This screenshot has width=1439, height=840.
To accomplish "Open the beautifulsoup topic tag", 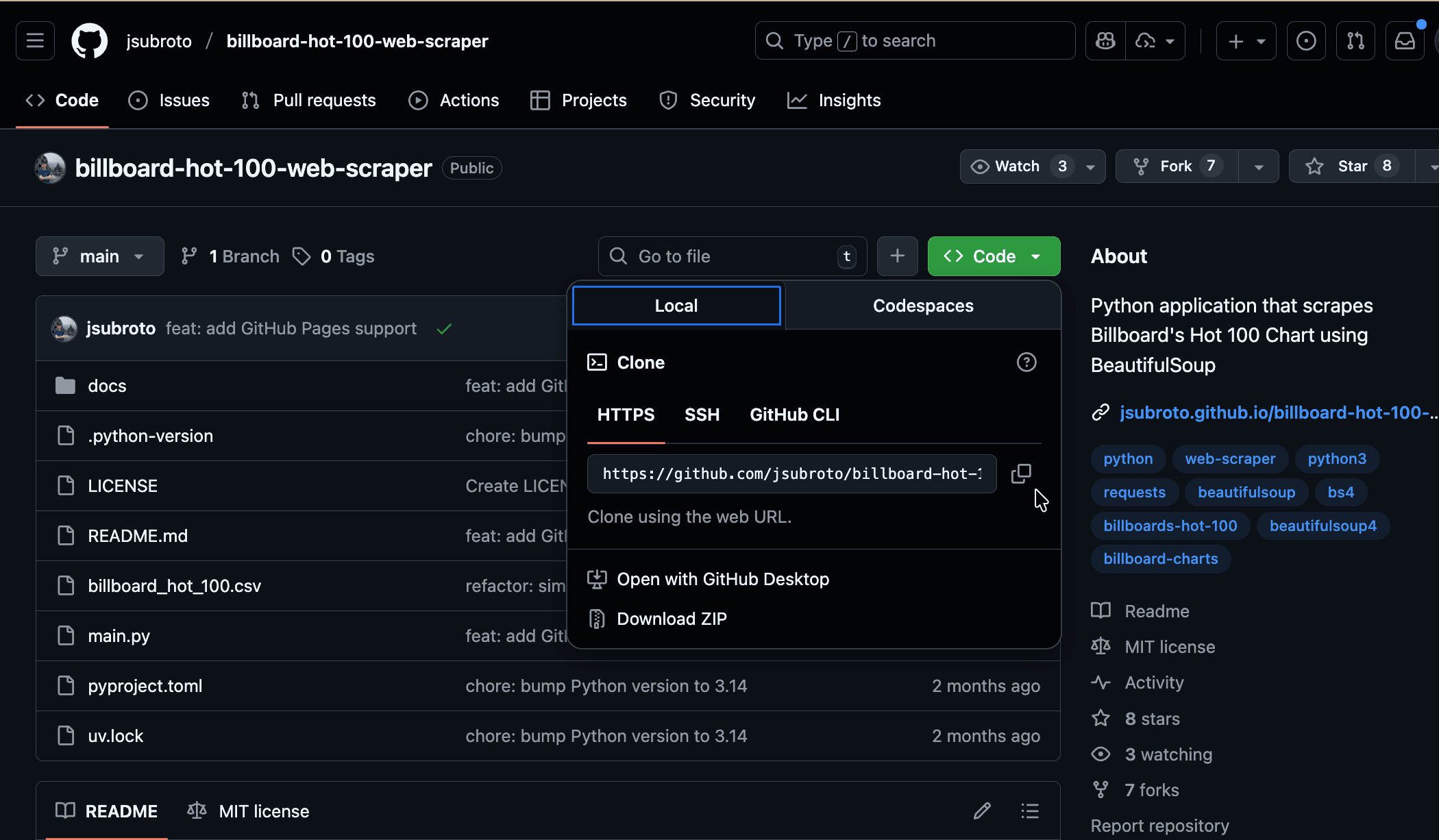I will coord(1246,492).
